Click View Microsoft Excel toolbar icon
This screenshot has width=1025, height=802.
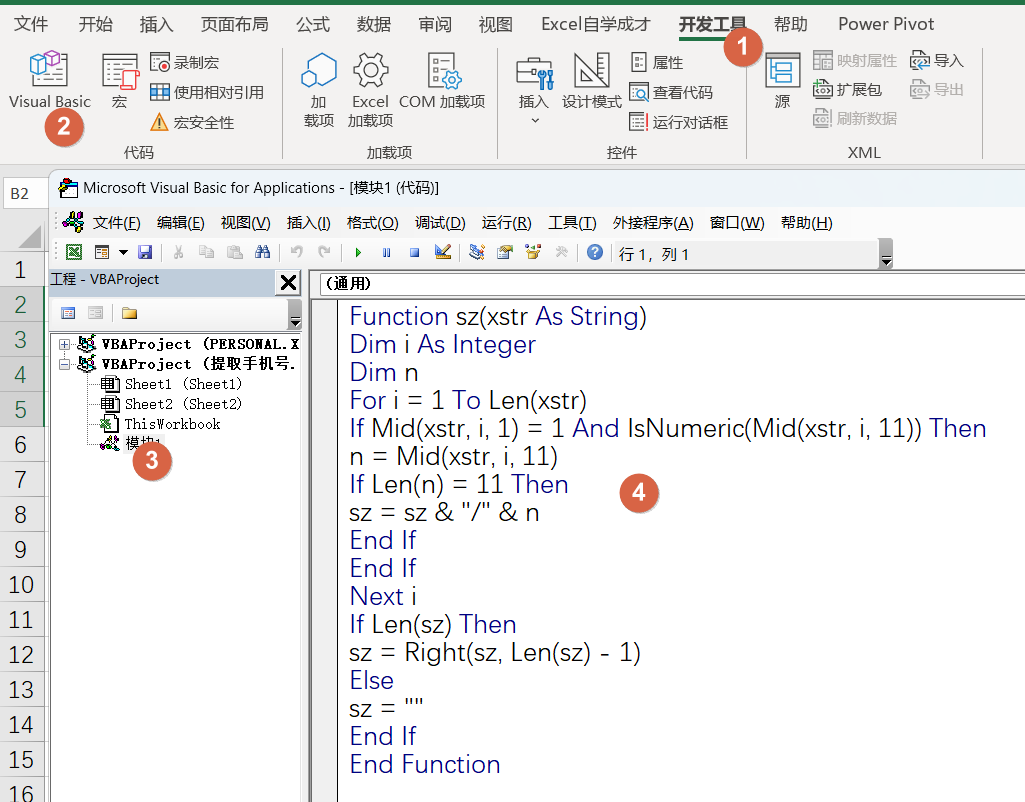tap(74, 252)
